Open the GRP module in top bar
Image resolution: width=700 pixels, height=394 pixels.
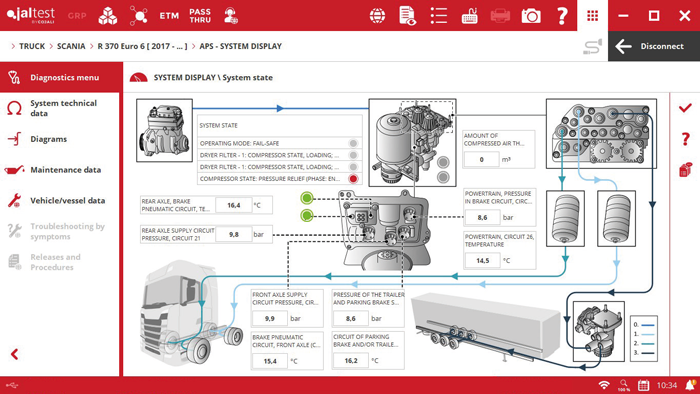[77, 16]
